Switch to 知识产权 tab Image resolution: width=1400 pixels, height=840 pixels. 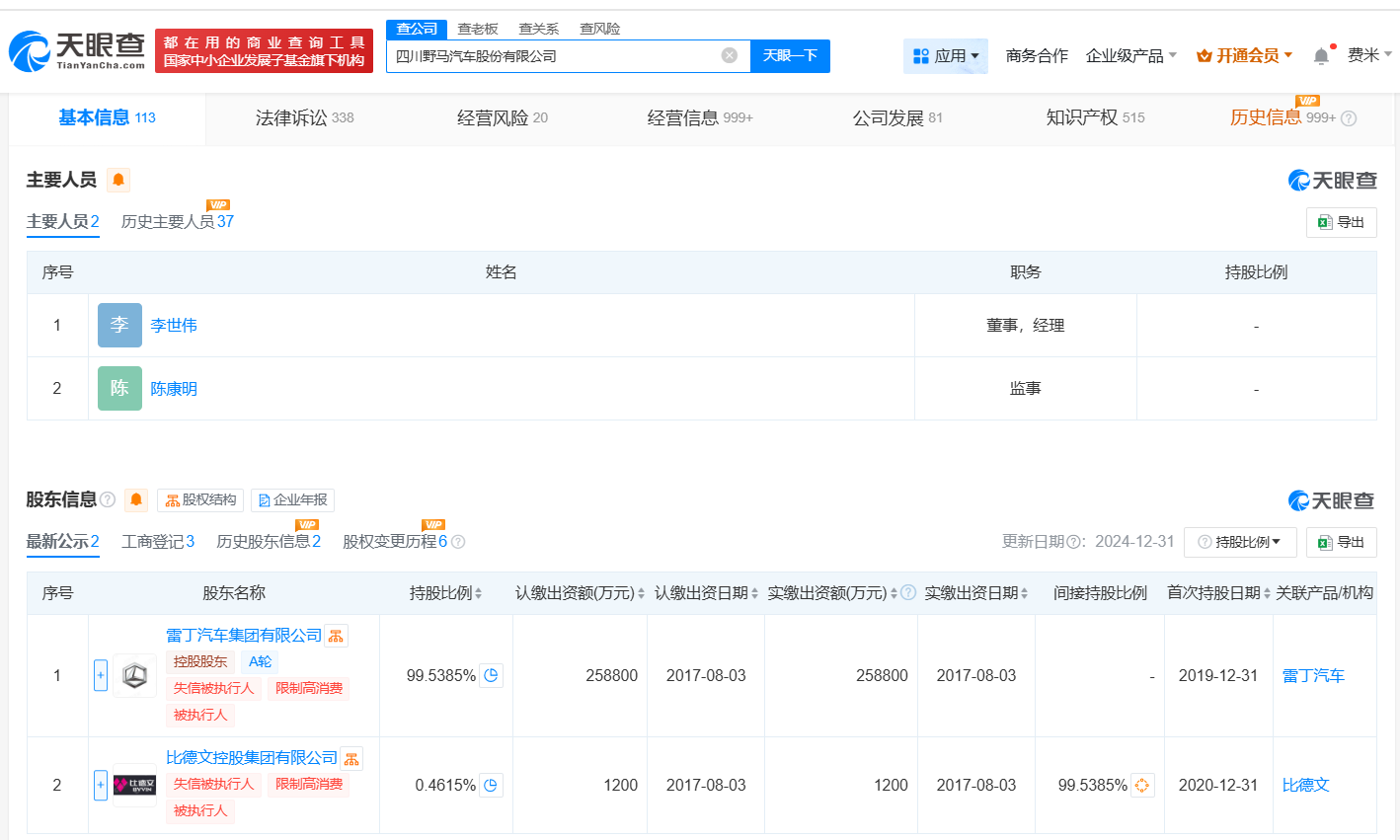[1095, 118]
